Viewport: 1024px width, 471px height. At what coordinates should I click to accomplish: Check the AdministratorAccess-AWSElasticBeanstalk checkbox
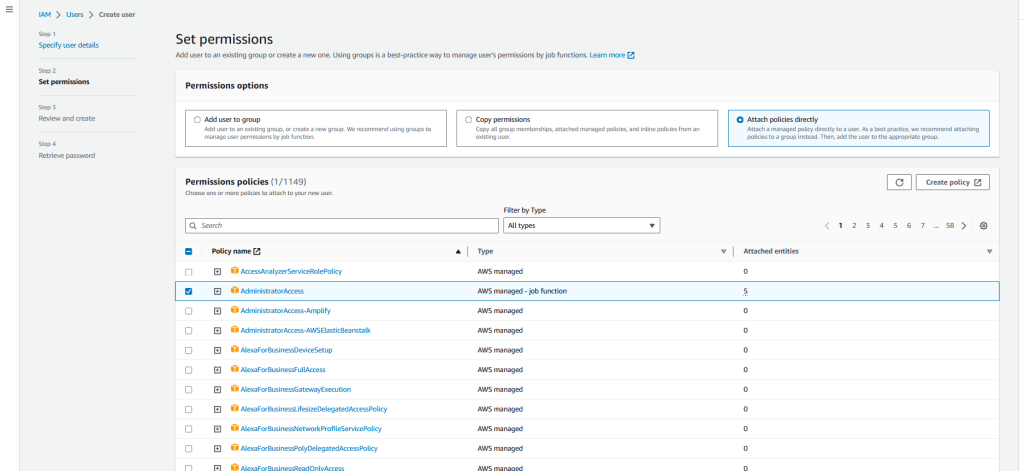point(189,331)
